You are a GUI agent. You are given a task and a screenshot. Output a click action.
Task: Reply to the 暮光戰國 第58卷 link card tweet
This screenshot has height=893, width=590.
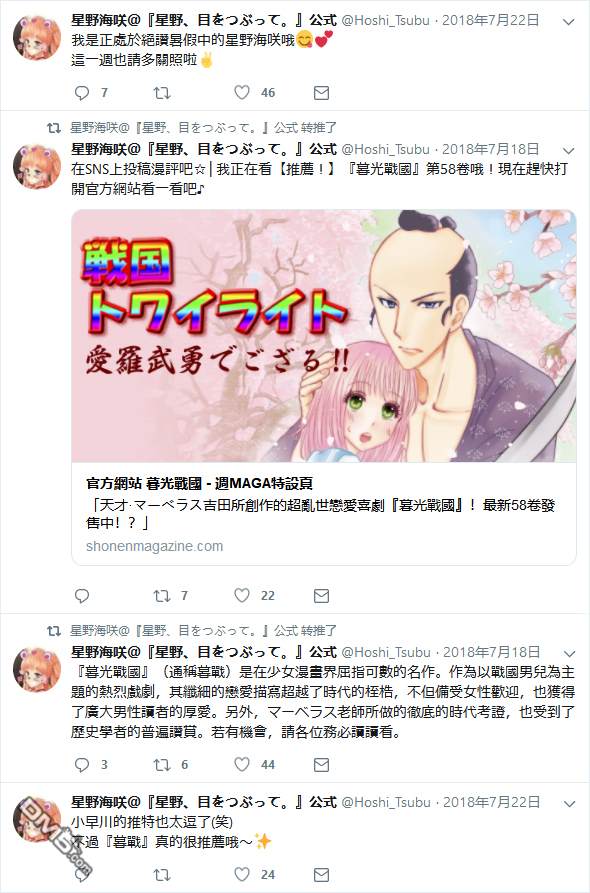point(83,596)
